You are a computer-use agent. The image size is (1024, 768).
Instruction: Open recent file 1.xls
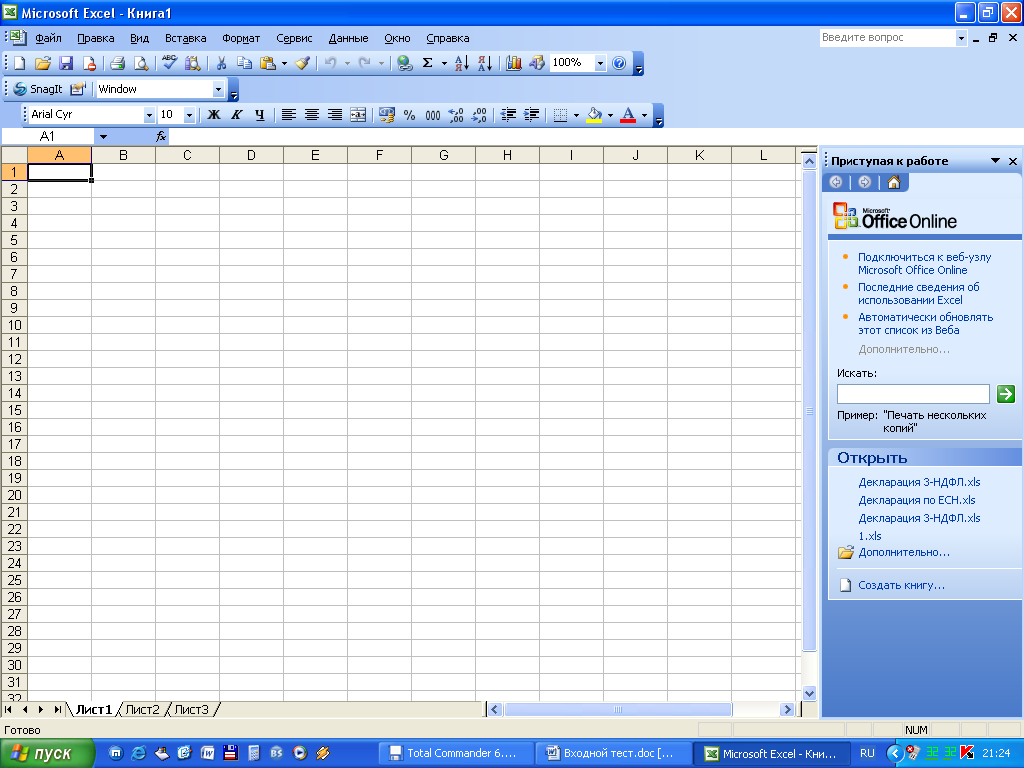pos(870,536)
